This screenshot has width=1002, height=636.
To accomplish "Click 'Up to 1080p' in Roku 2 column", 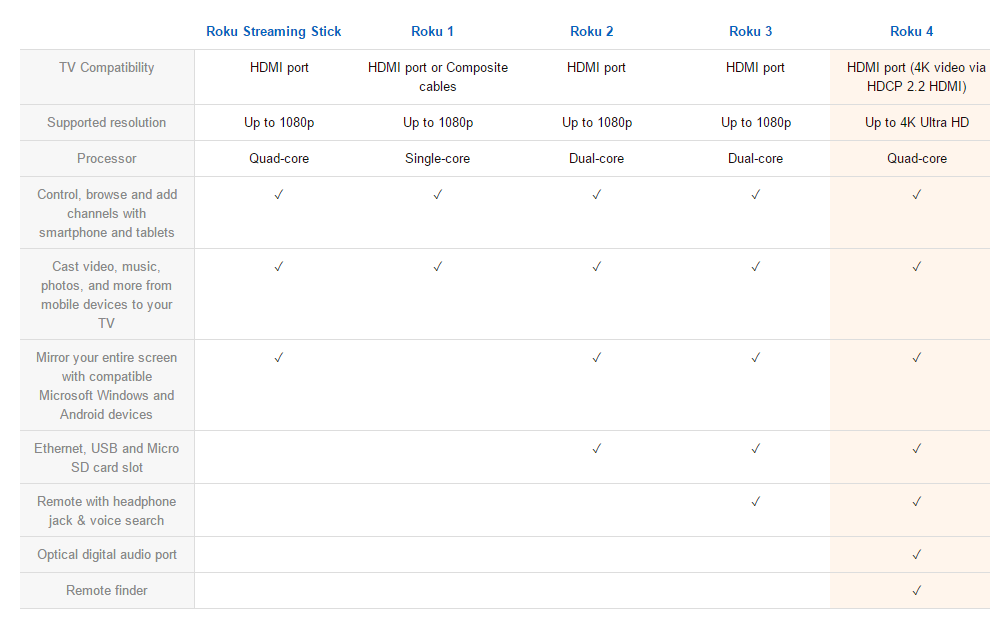I will pos(597,122).
